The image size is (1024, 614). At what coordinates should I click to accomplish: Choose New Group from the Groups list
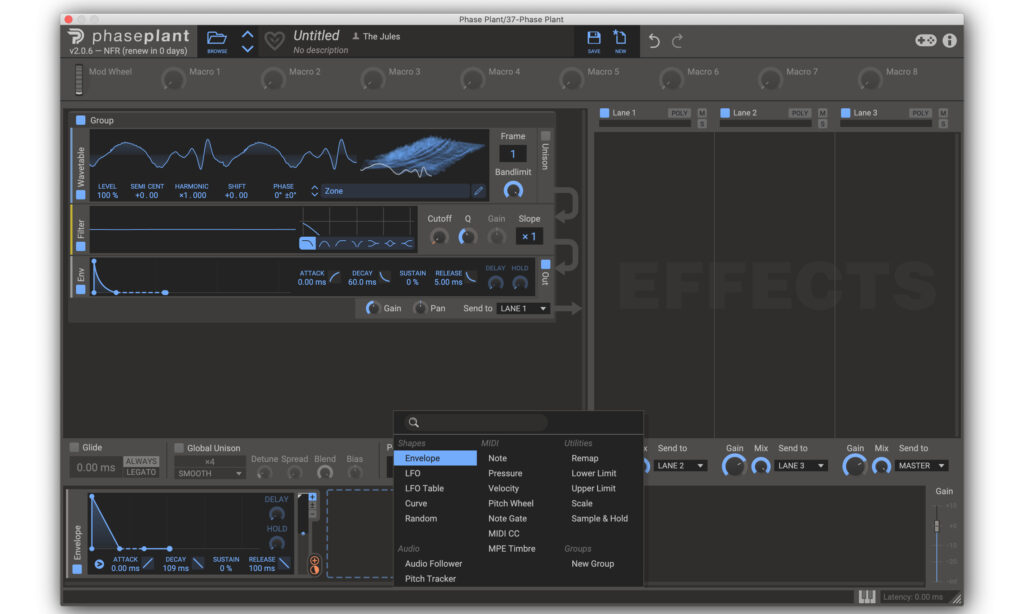pos(592,564)
